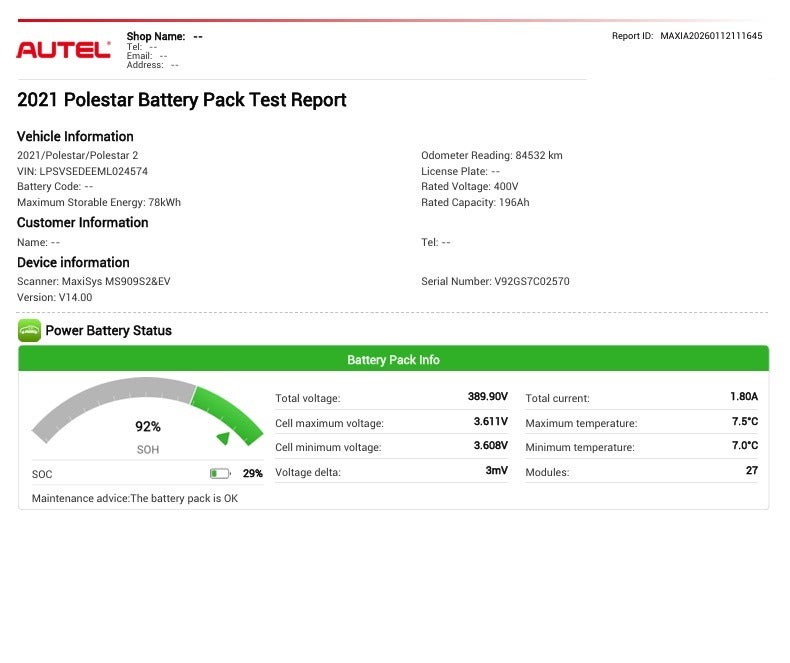Click the Maintenance advice text

[x=135, y=498]
